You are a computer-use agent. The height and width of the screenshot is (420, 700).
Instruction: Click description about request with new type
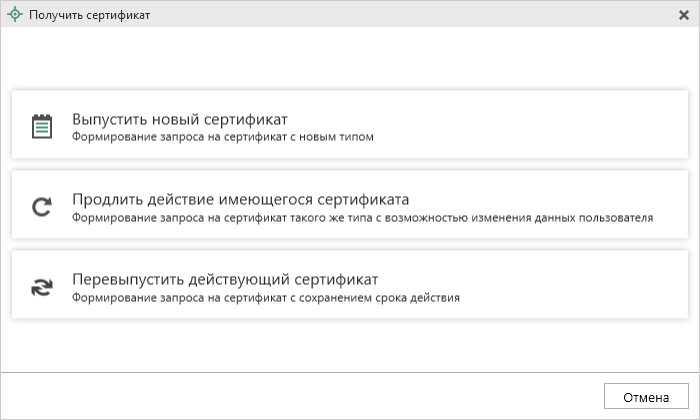click(x=223, y=138)
